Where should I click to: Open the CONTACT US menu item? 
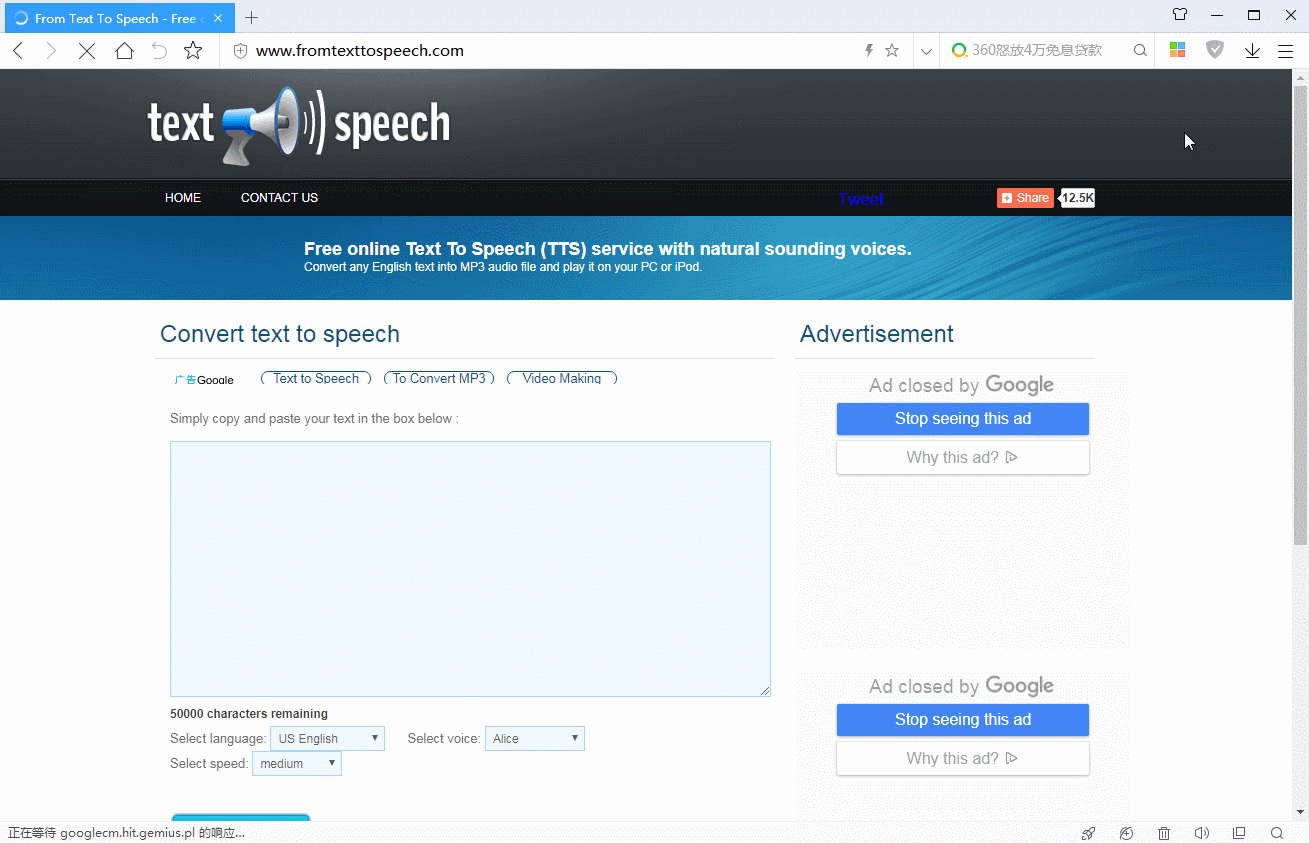(x=279, y=198)
